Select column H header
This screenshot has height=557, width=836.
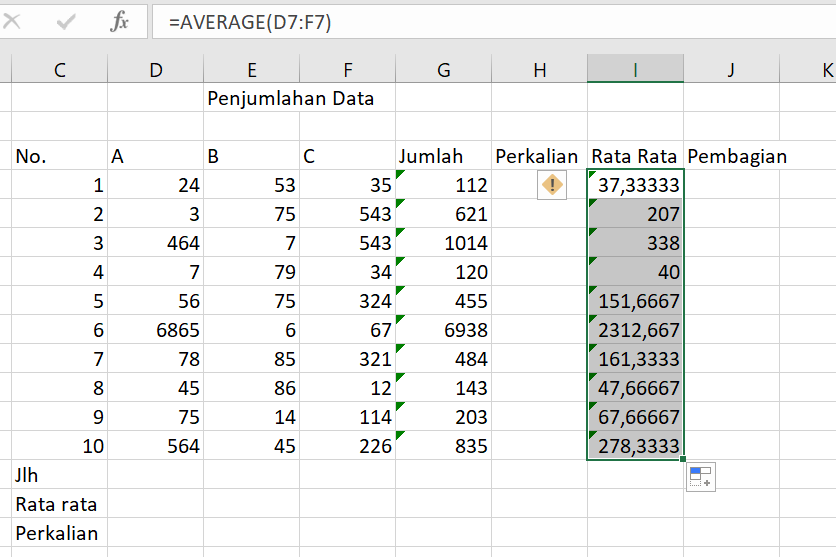539,69
